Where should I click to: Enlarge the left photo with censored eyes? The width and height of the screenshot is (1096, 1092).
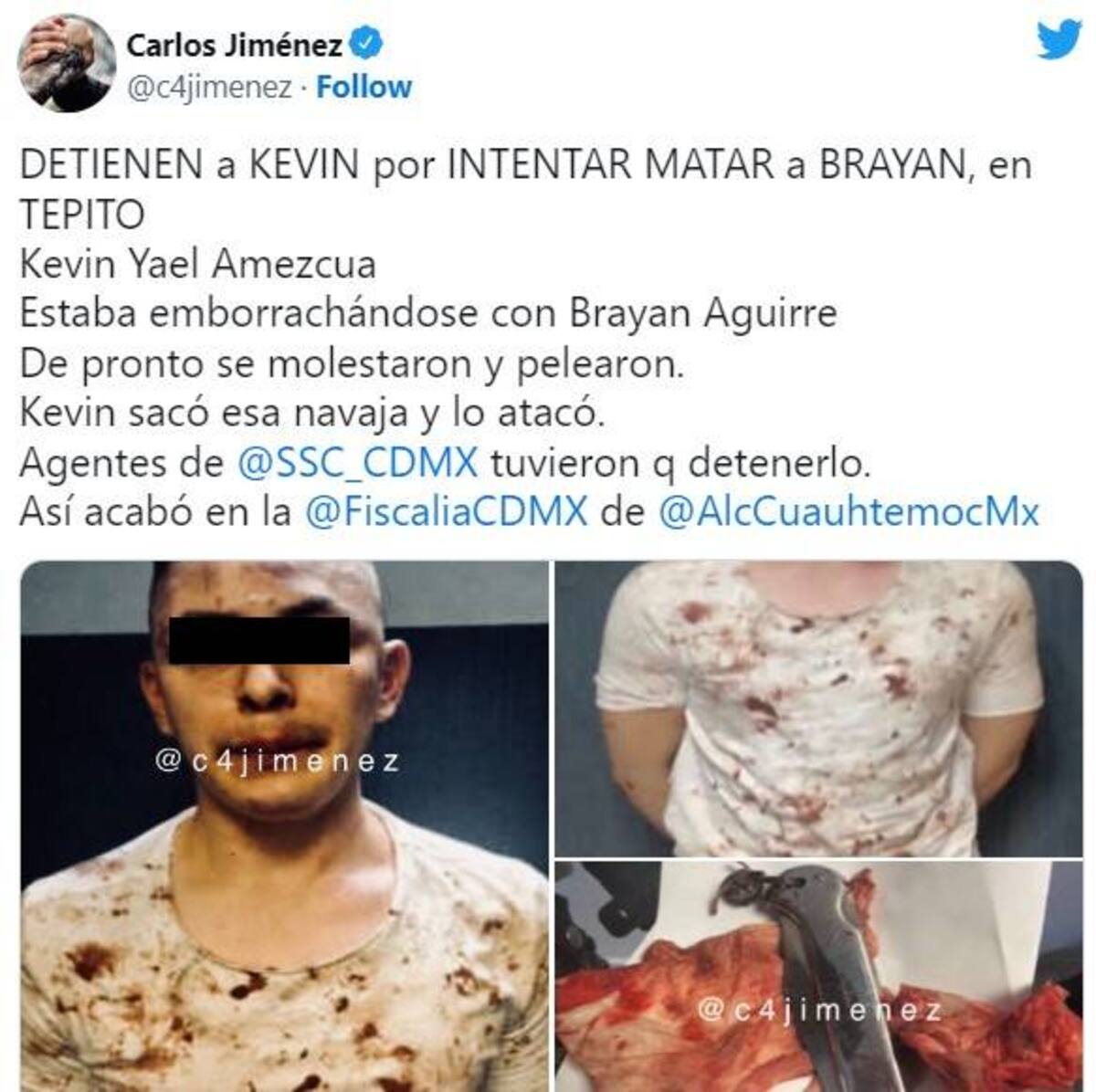click(x=284, y=826)
